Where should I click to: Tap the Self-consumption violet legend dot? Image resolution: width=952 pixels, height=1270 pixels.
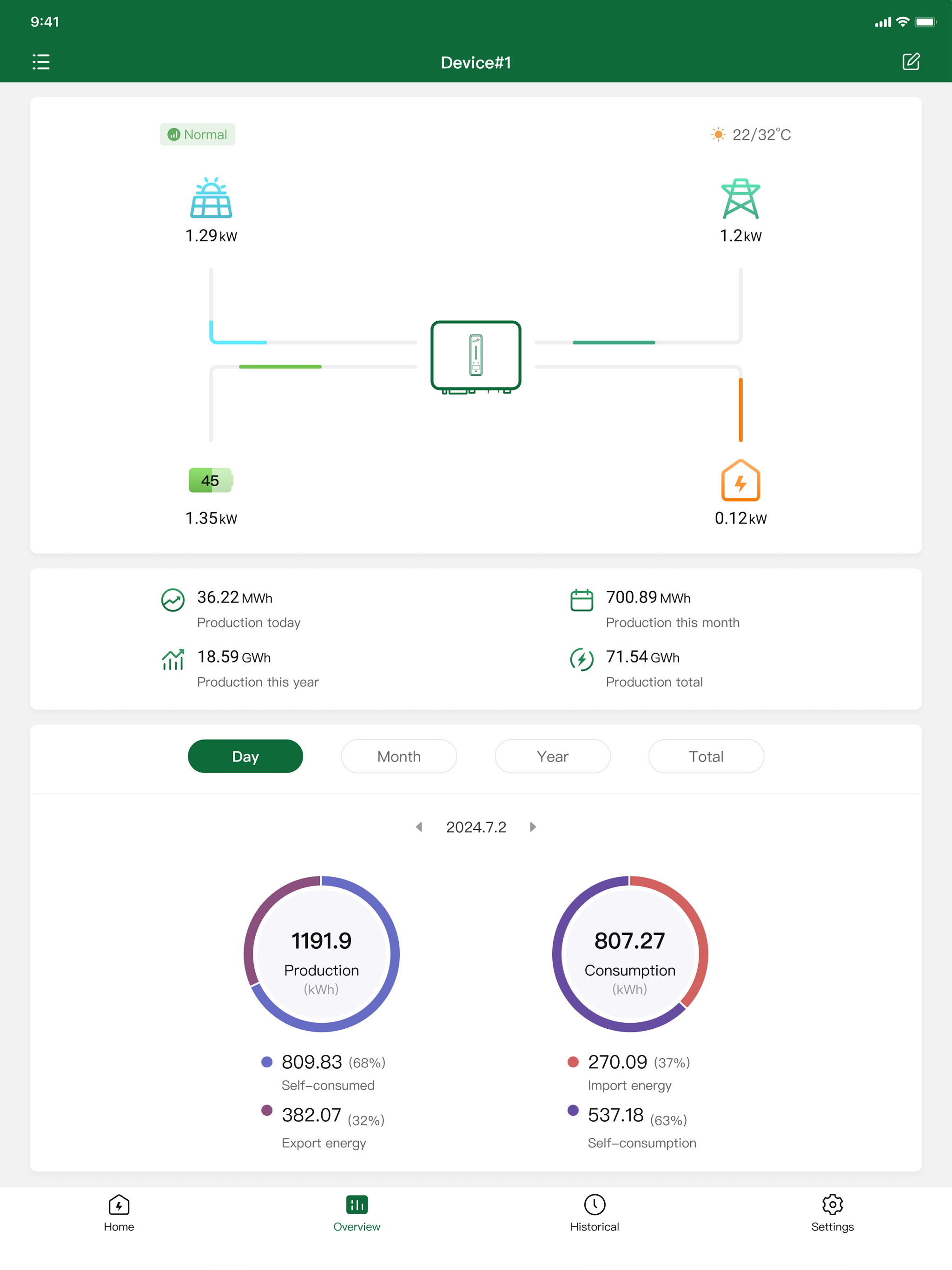573,1110
